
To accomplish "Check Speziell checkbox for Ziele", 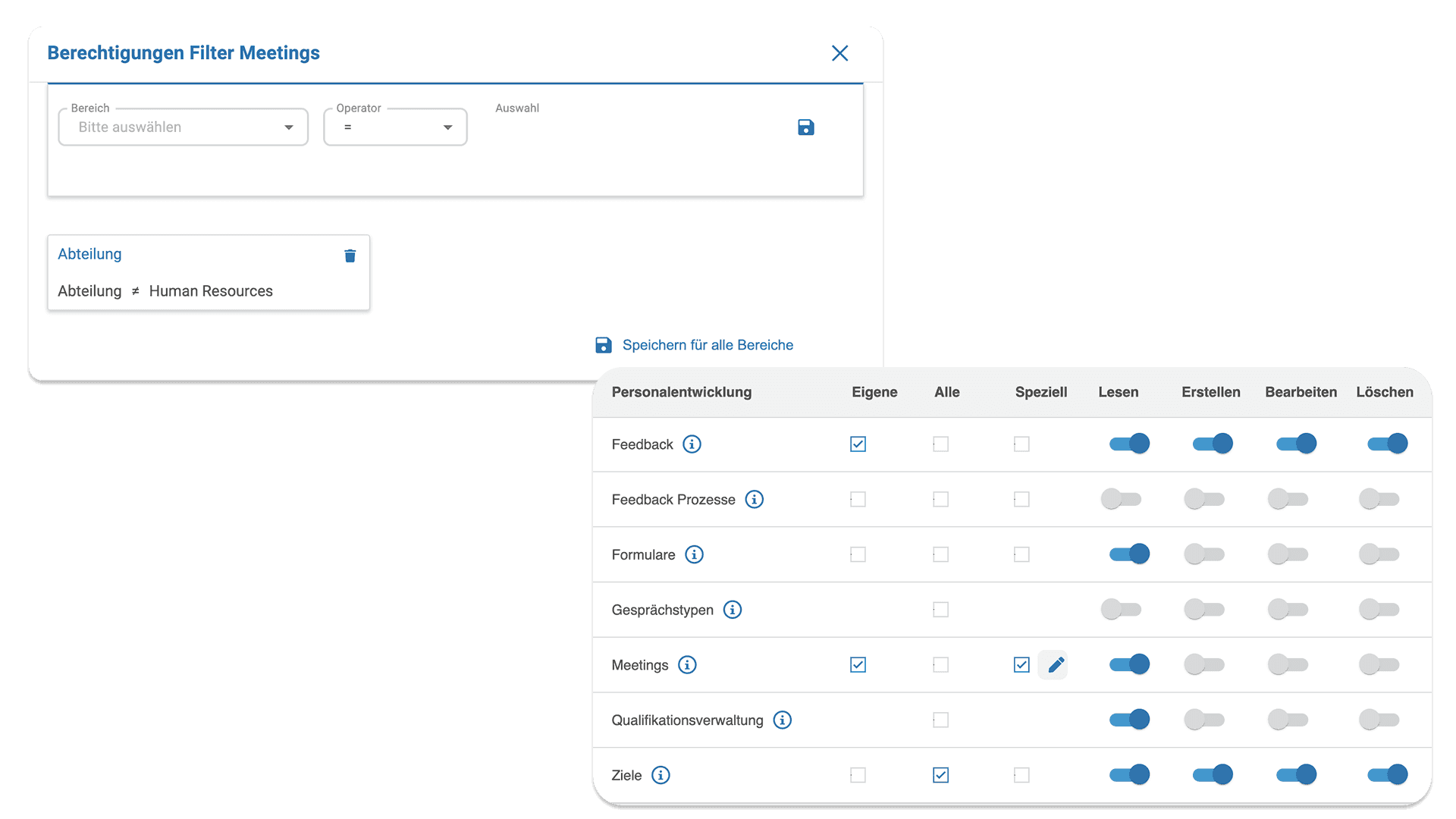I will point(1021,775).
